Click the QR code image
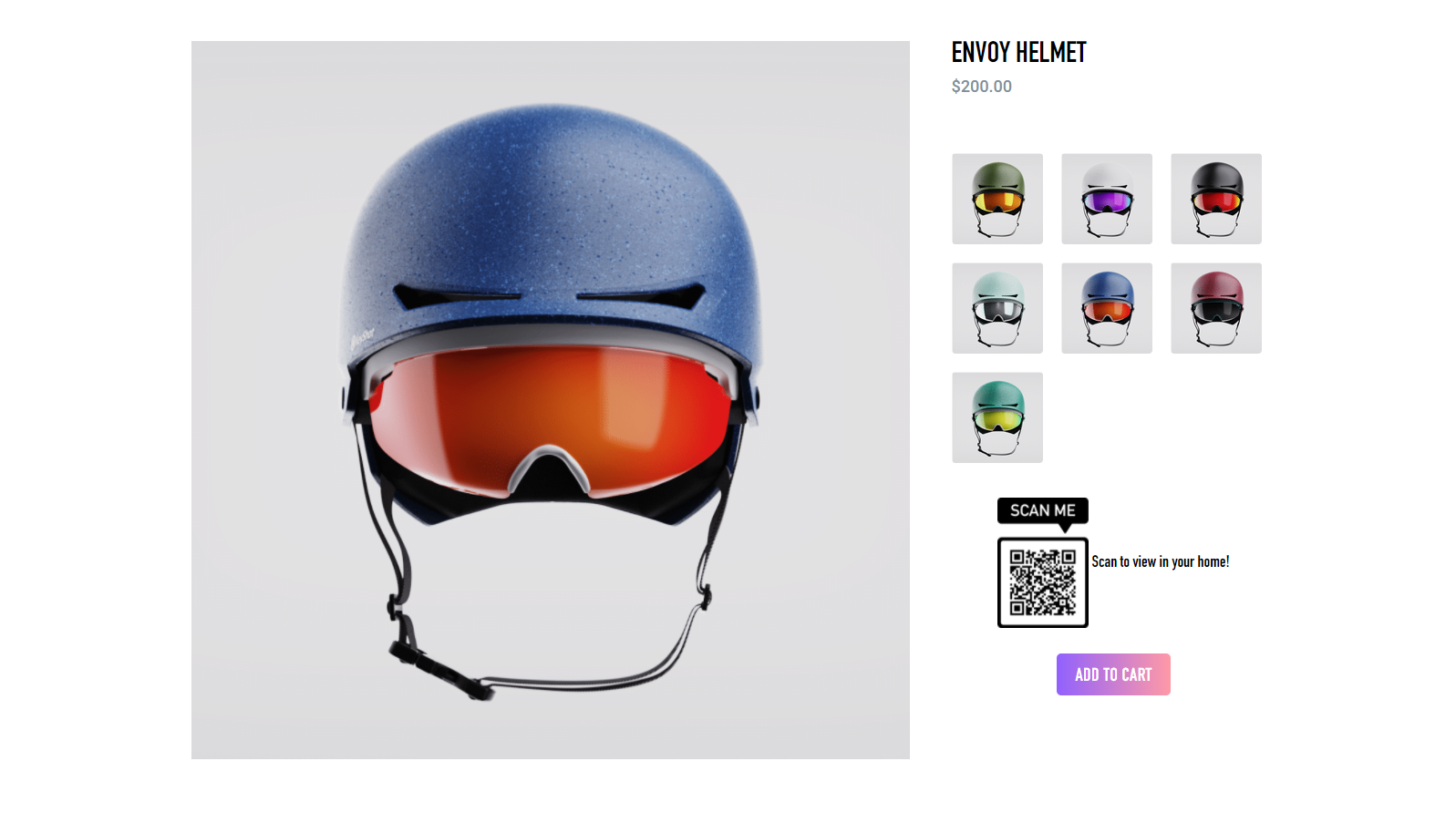The height and width of the screenshot is (823, 1456). [1043, 582]
